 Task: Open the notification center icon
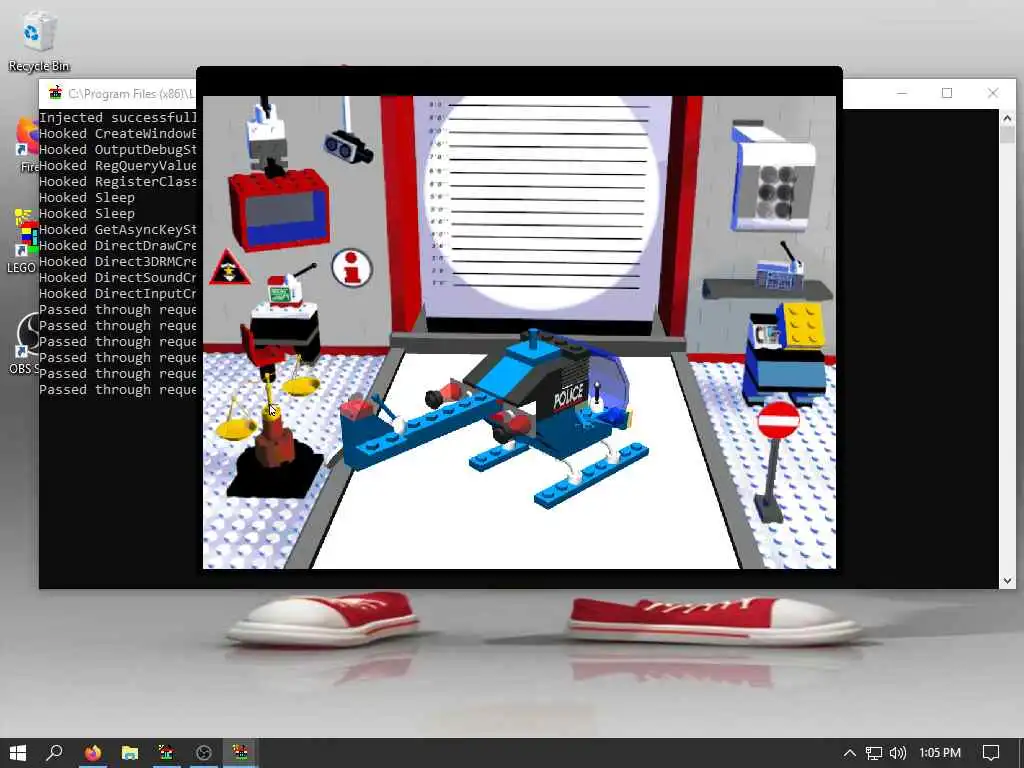(x=991, y=753)
